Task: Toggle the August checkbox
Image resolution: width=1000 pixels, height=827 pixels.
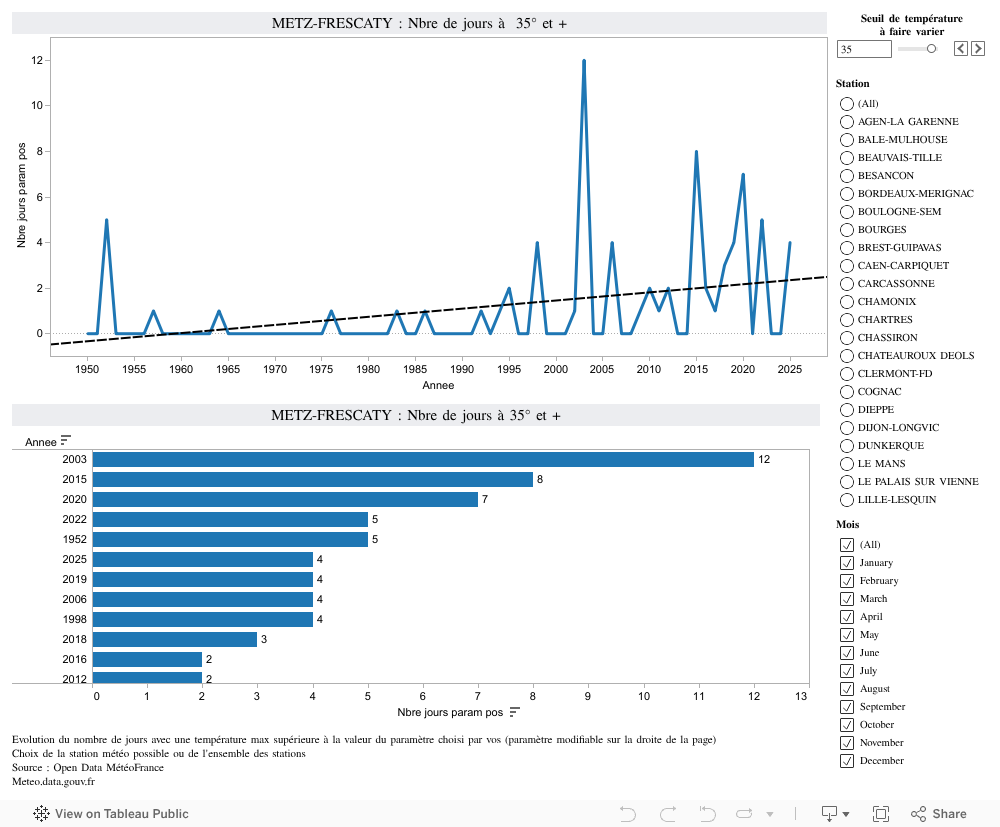Action: pos(847,689)
